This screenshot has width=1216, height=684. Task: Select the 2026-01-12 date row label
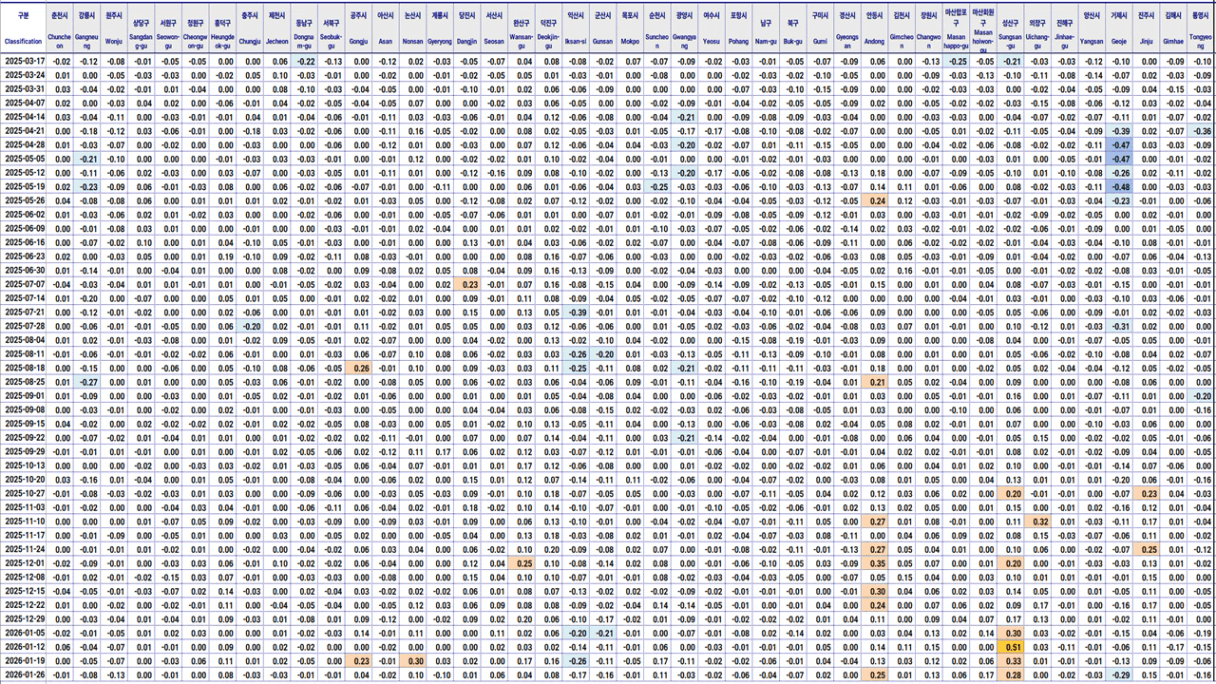(24, 647)
